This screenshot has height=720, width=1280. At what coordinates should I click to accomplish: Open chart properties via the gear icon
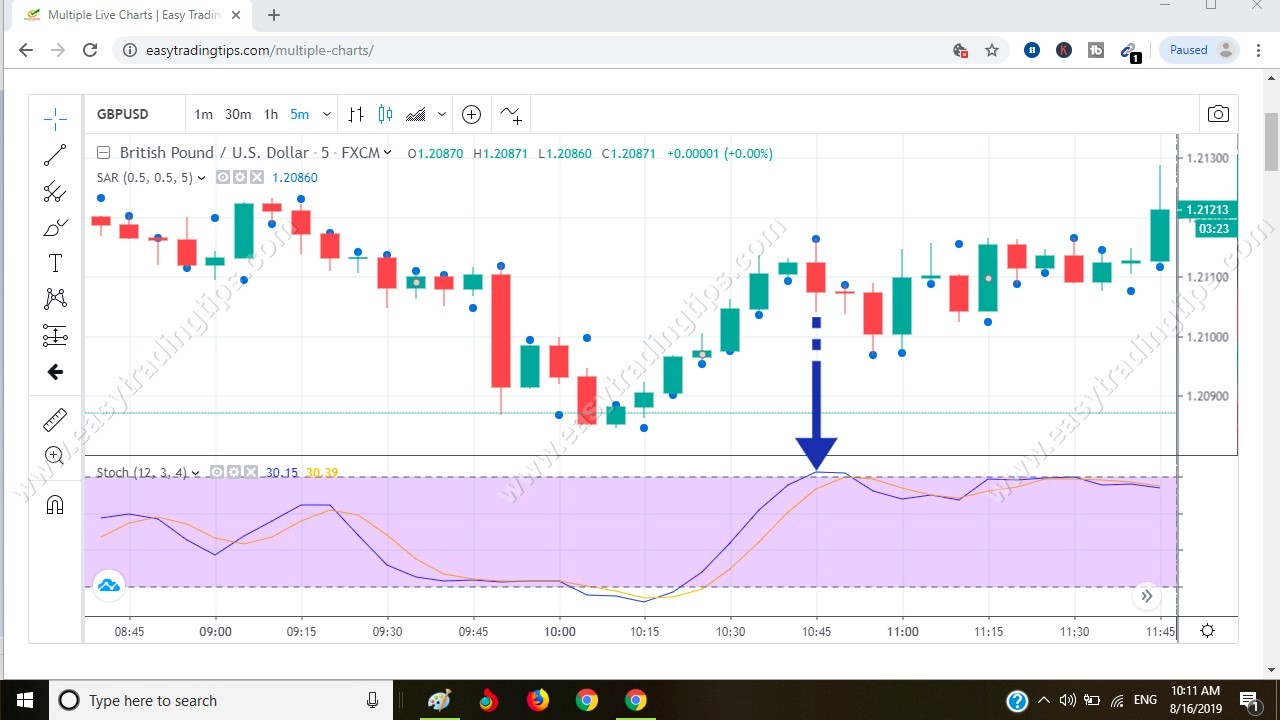click(1207, 630)
